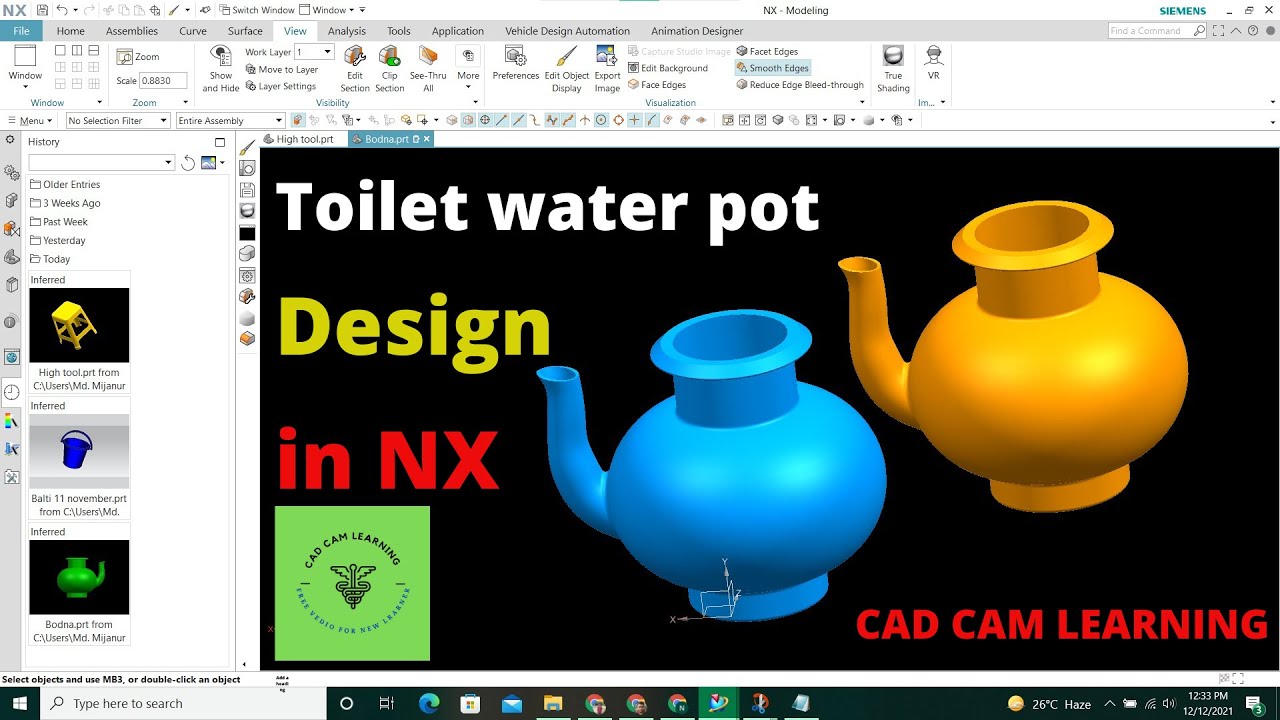
Task: Toggle the History panel pin checkbox
Action: pyautogui.click(x=220, y=142)
